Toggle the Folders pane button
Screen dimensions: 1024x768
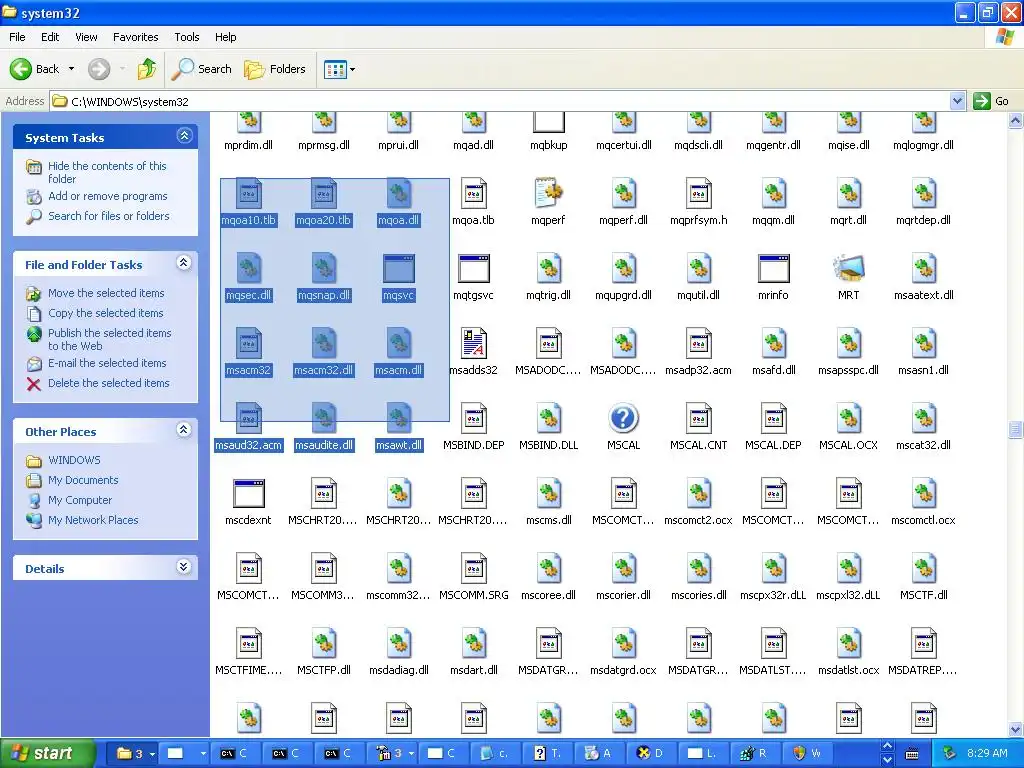[275, 69]
